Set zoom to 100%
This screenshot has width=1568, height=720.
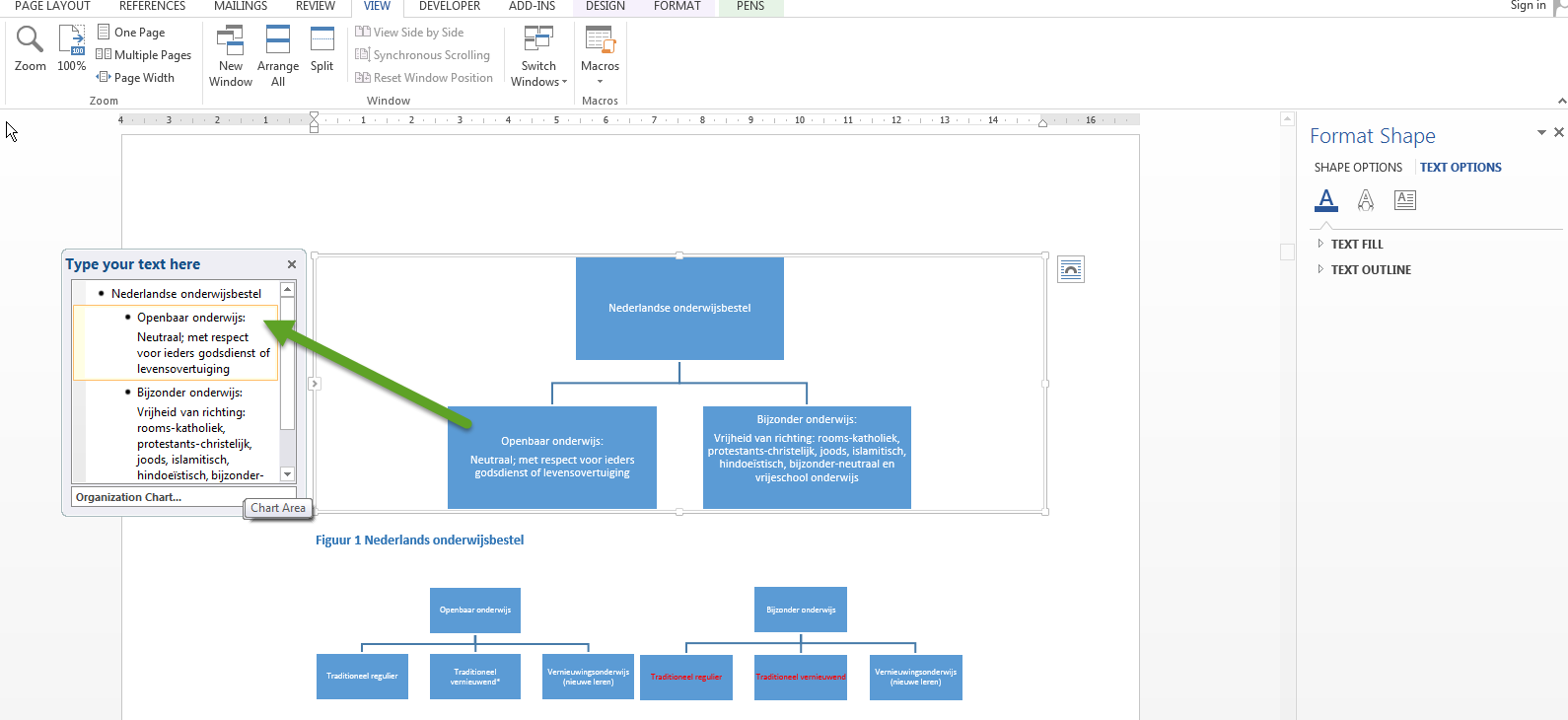(71, 48)
